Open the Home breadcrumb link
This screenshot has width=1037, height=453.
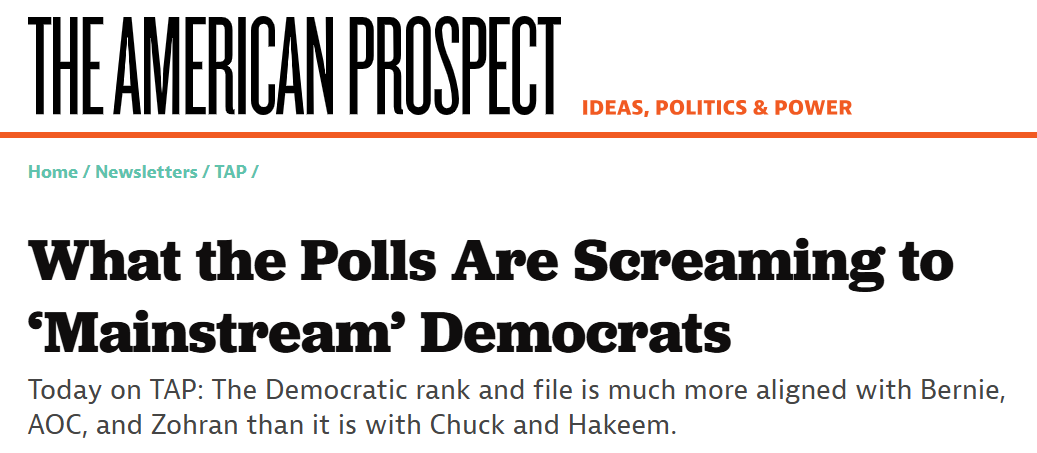[x=53, y=172]
